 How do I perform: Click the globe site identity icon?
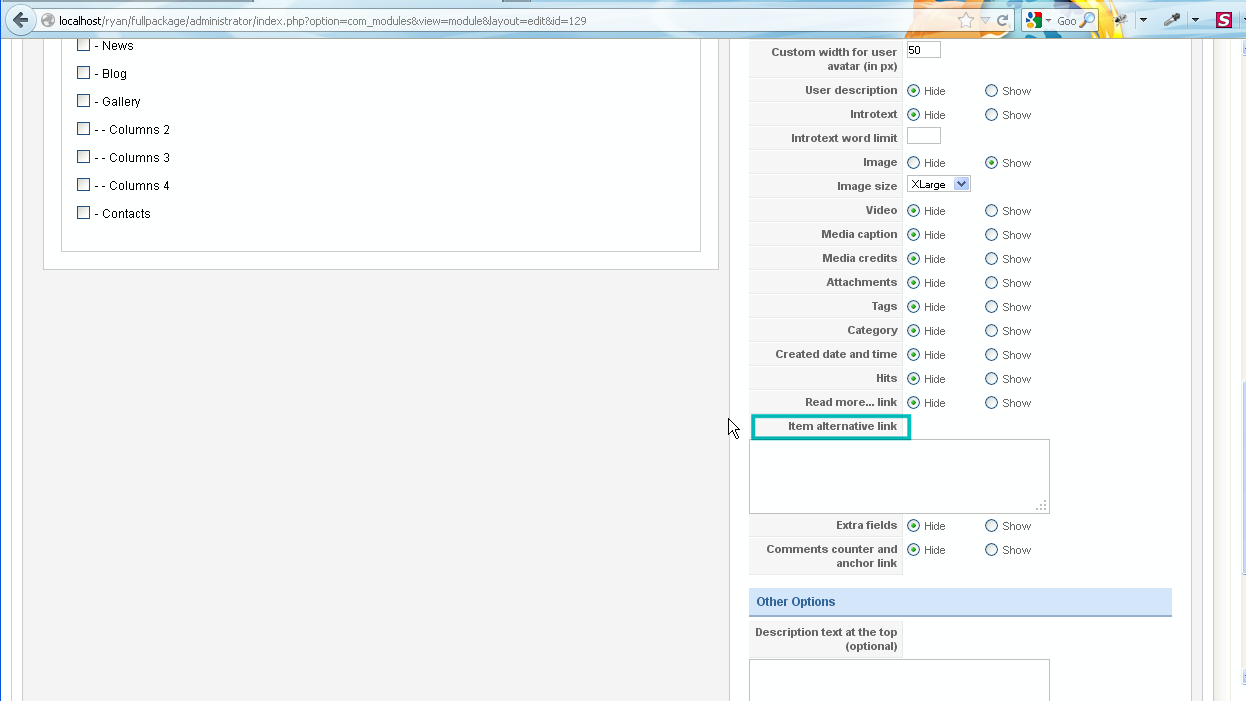47,20
